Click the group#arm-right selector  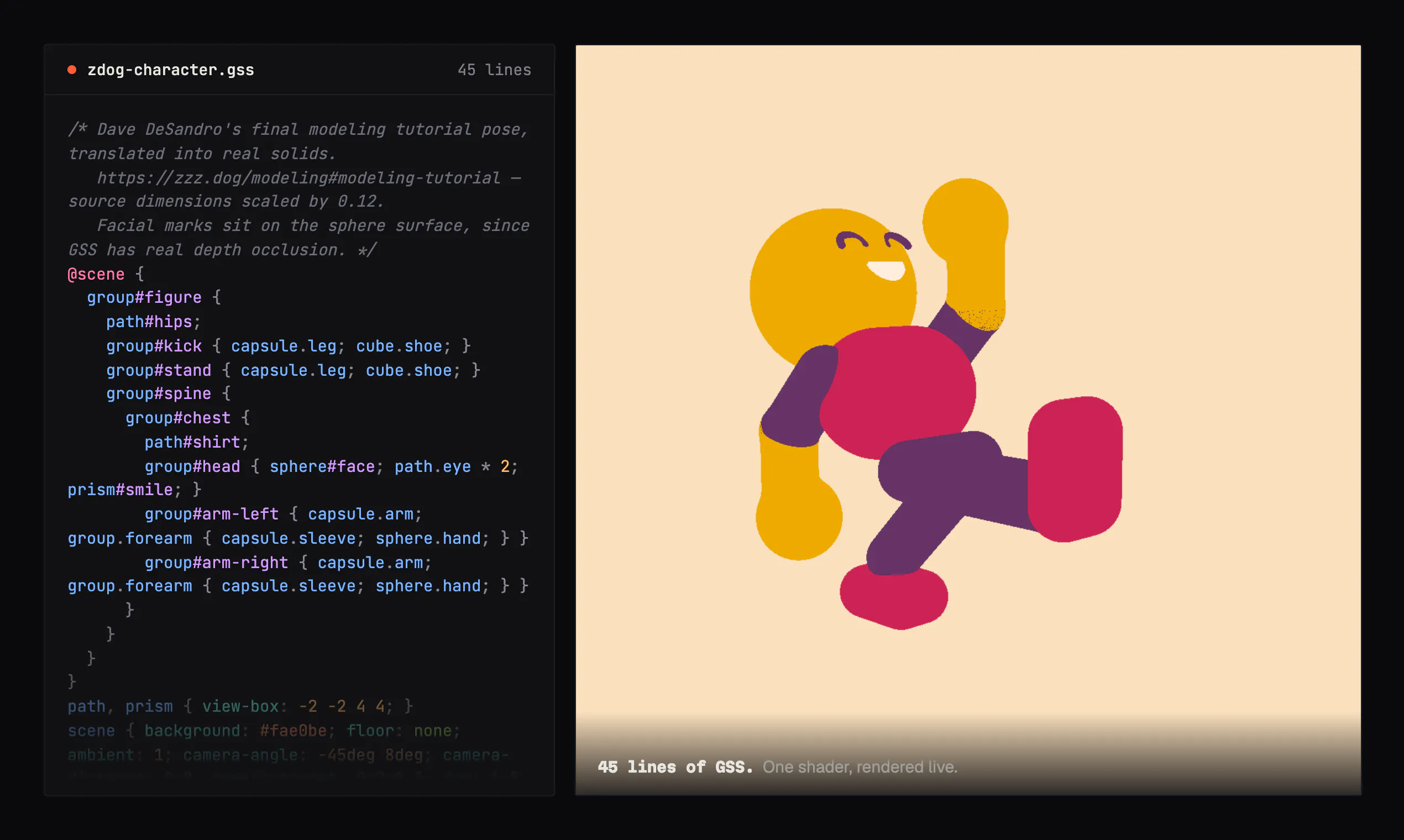(216, 563)
